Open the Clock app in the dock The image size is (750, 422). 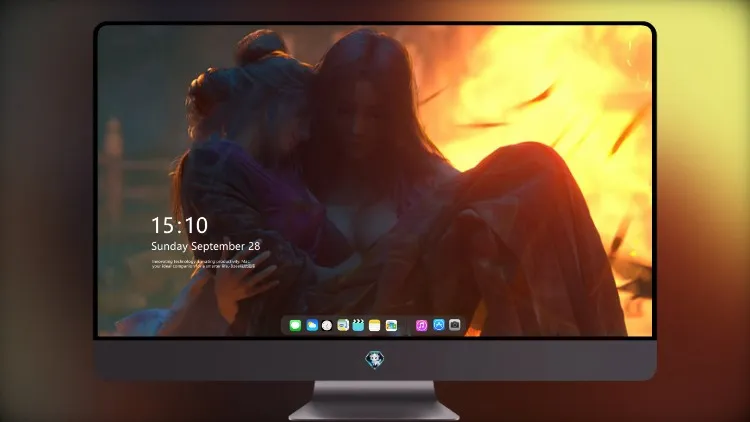(x=327, y=325)
